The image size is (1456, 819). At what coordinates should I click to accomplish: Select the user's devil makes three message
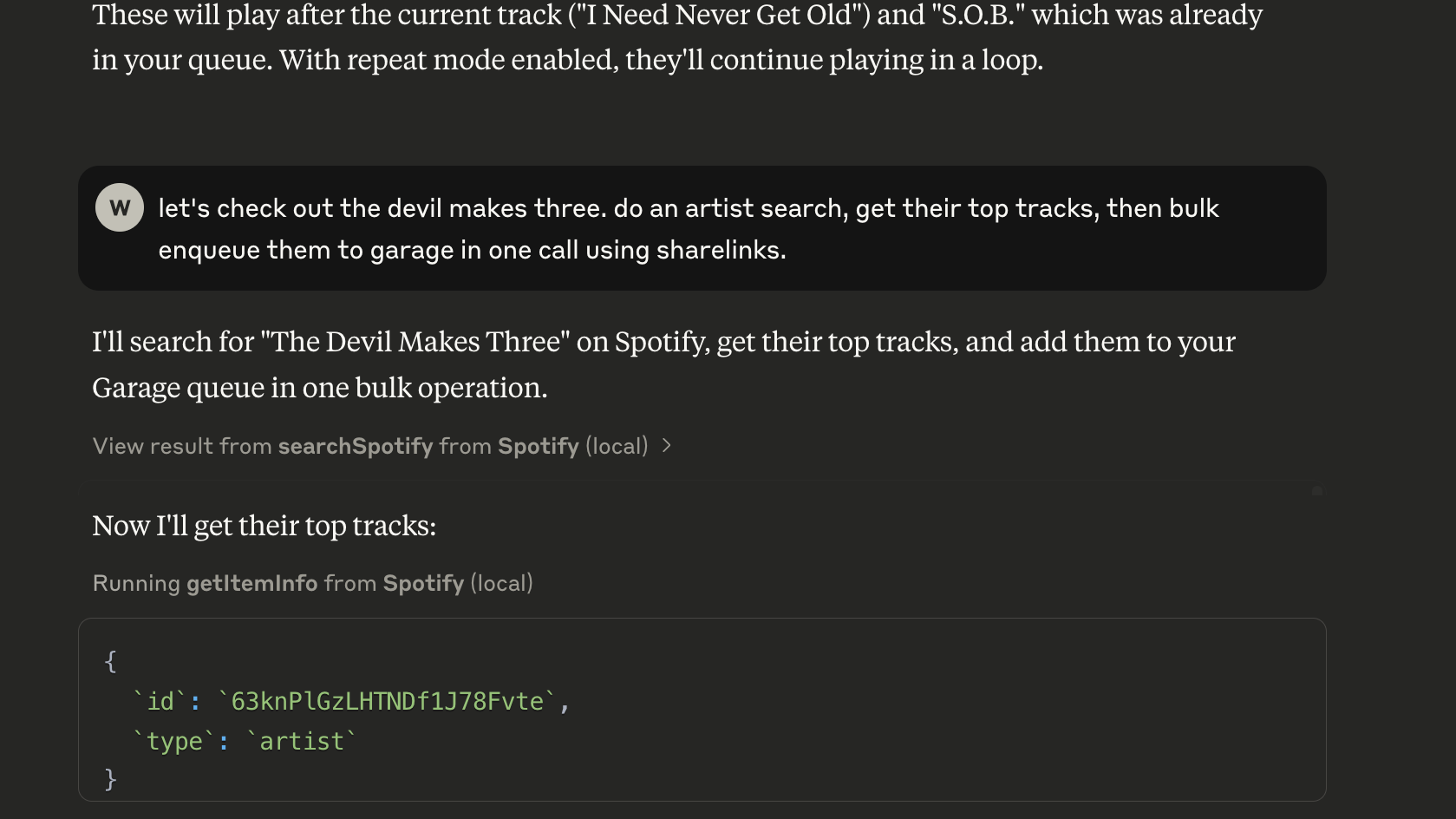click(688, 228)
